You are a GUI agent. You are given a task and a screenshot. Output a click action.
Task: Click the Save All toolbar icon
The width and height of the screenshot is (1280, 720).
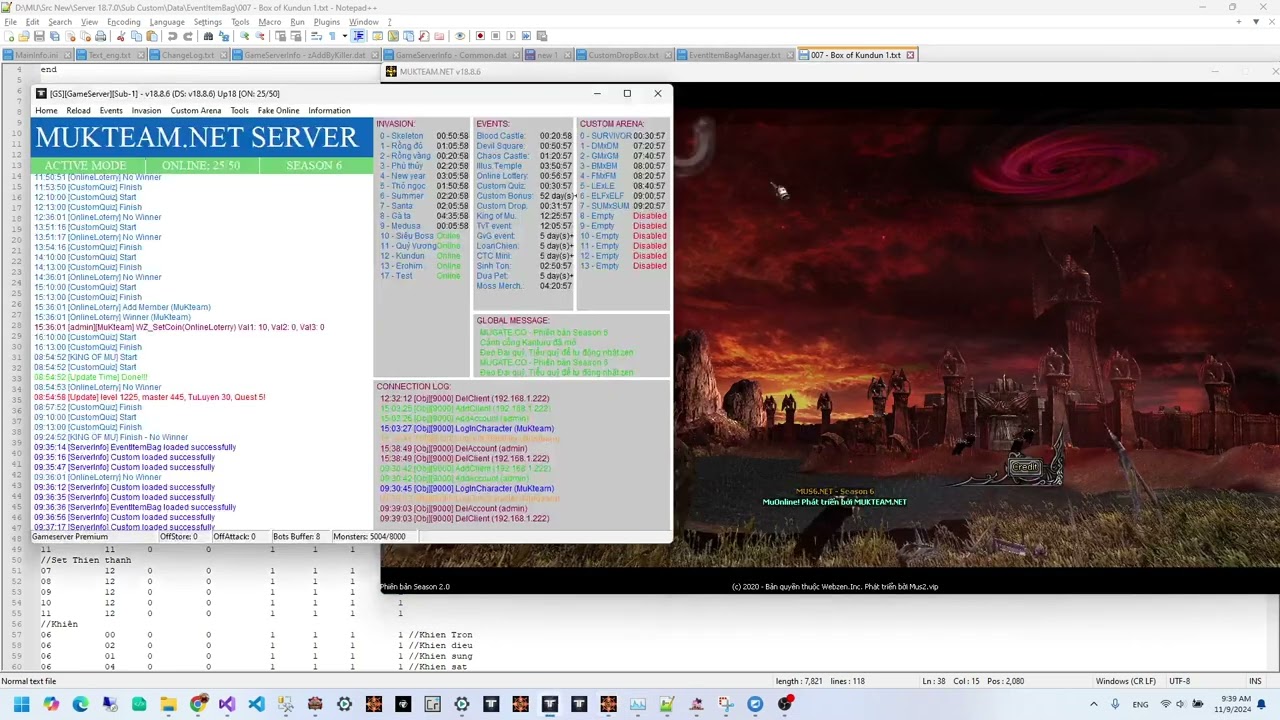pyautogui.click(x=53, y=36)
